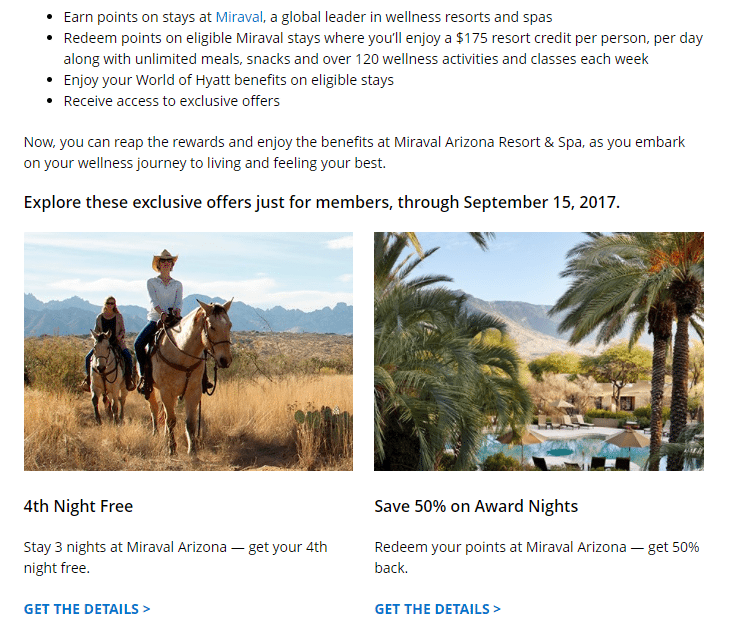This screenshot has width=731, height=637.
Task: Click the 4th Night Free heading
Action: tap(78, 506)
